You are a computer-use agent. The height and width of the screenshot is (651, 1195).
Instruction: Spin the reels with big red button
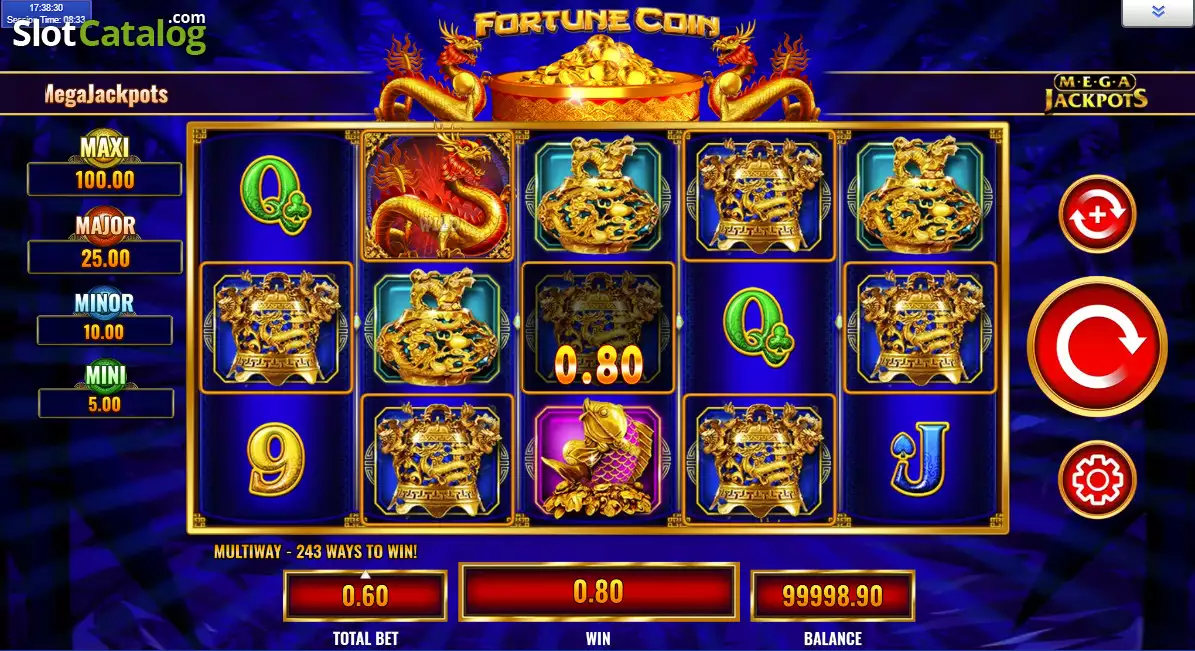pos(1097,347)
